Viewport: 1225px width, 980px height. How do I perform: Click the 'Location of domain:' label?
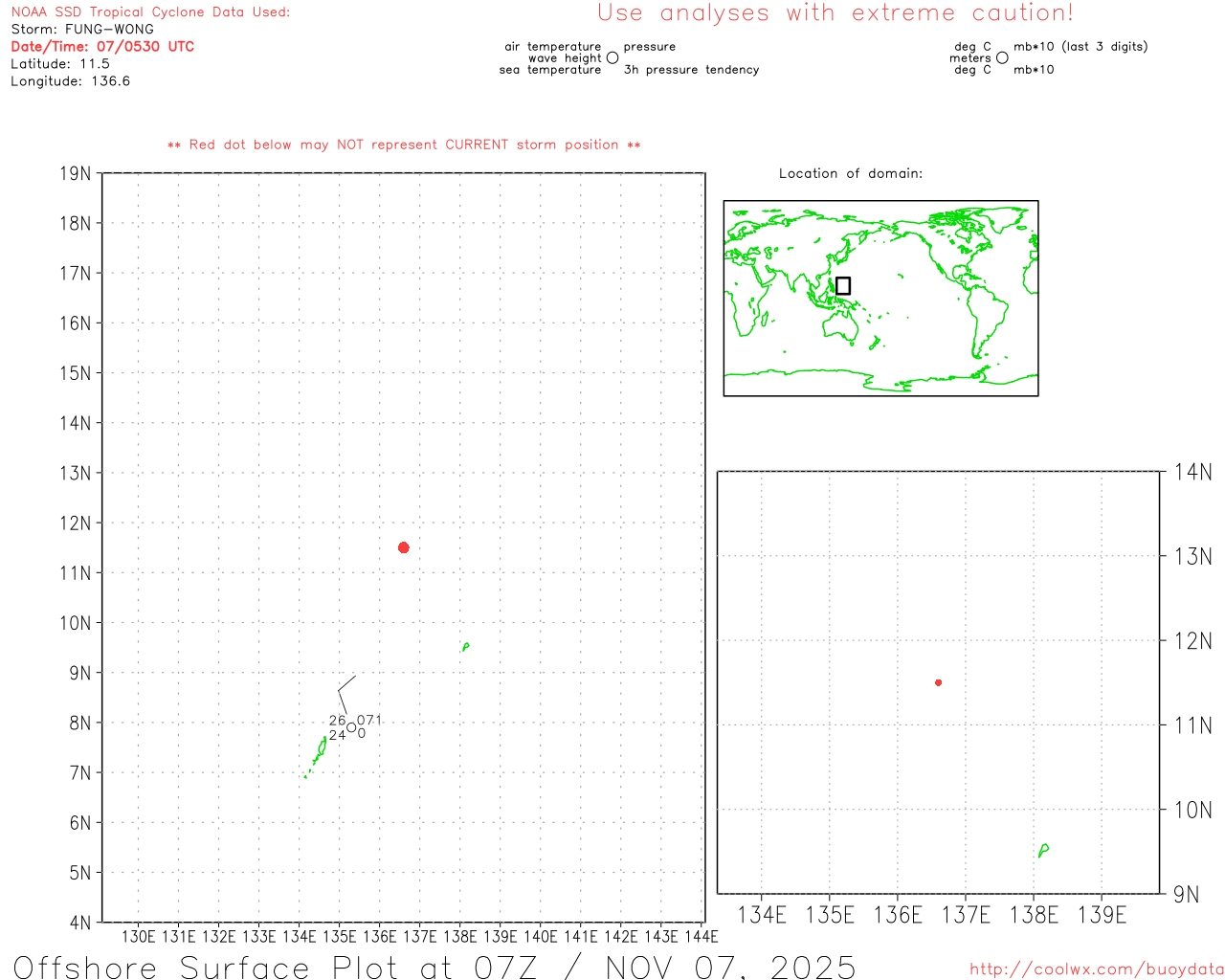(851, 173)
